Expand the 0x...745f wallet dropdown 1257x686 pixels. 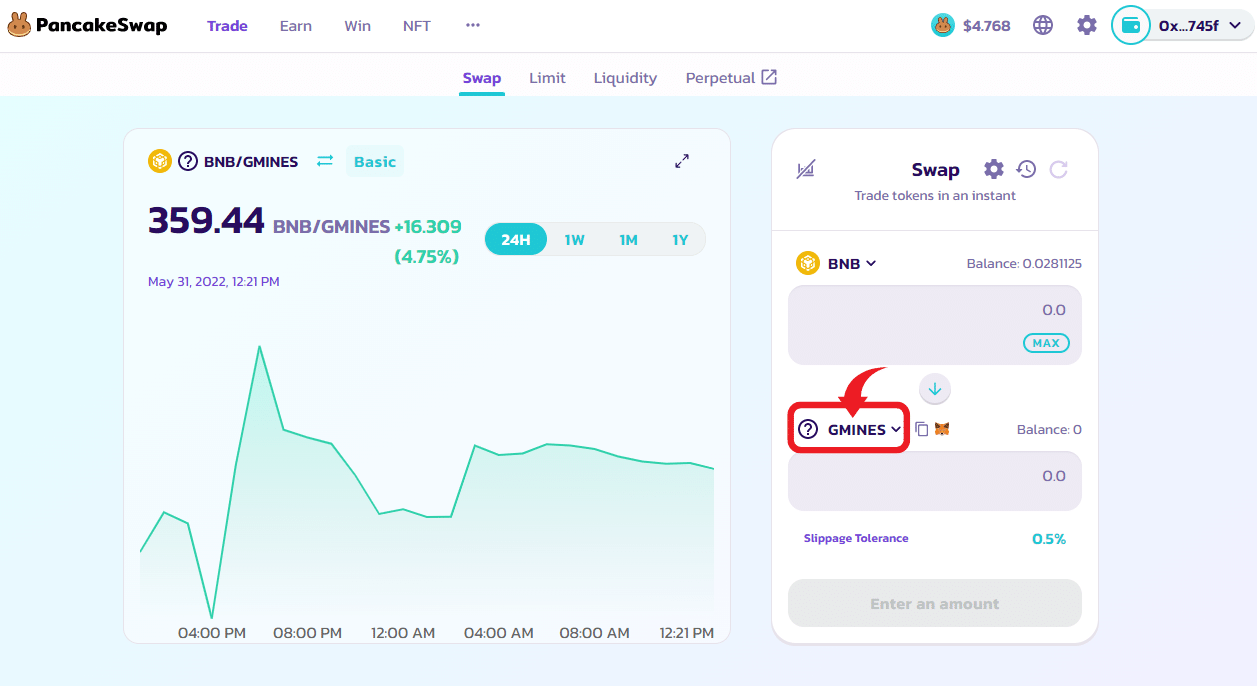click(x=1200, y=26)
